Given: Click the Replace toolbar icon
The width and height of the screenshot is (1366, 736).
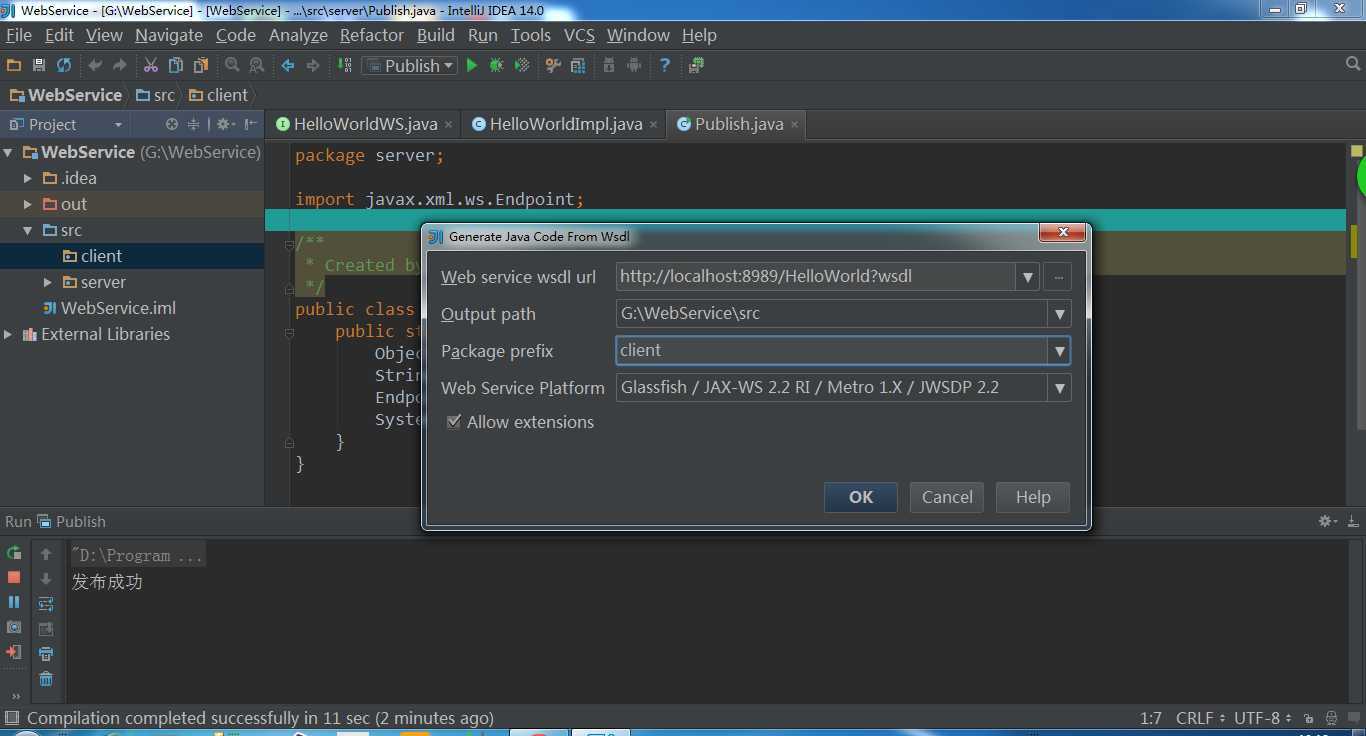Looking at the screenshot, I should (x=257, y=65).
